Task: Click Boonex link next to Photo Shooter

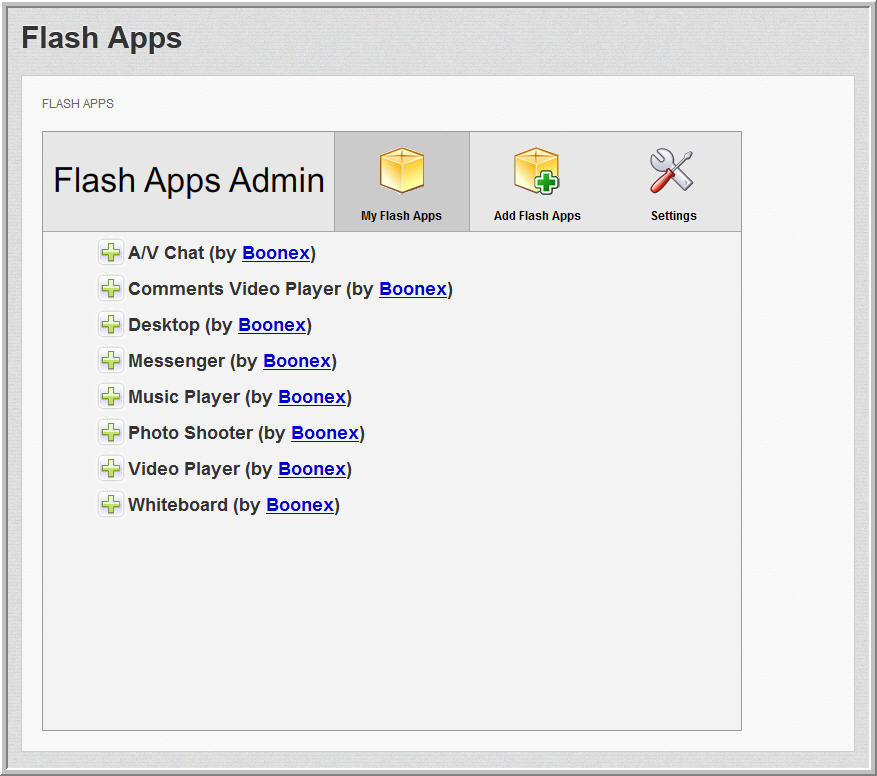Action: [325, 434]
